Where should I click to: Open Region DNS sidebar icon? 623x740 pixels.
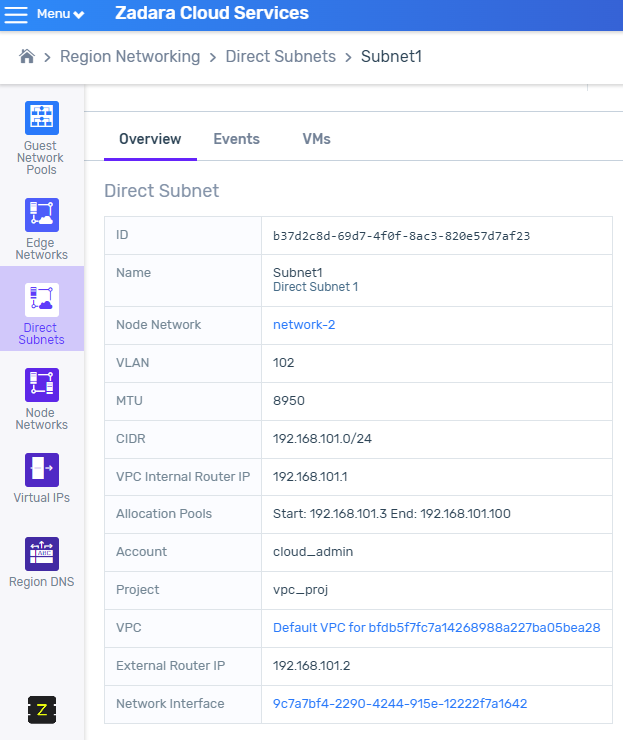(x=42, y=554)
